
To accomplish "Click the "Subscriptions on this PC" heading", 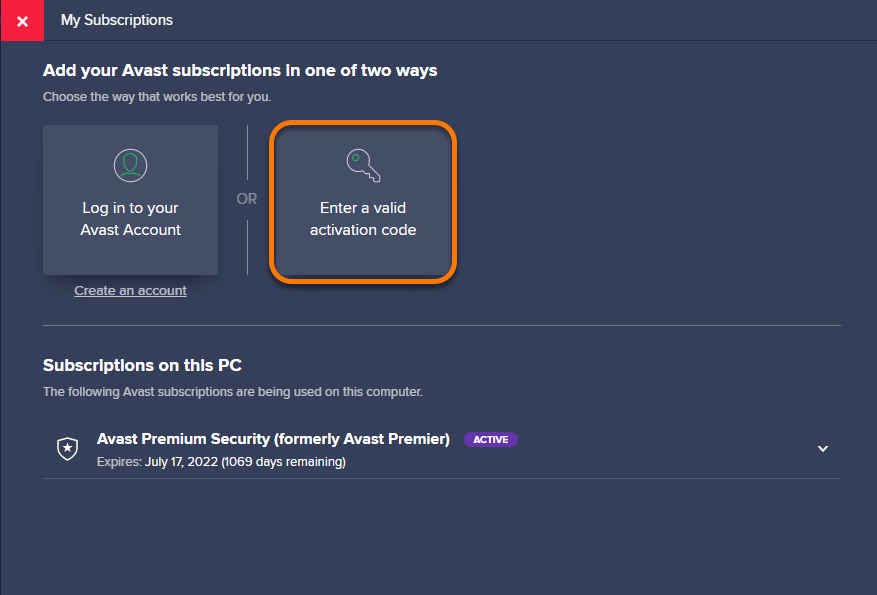I will point(142,365).
